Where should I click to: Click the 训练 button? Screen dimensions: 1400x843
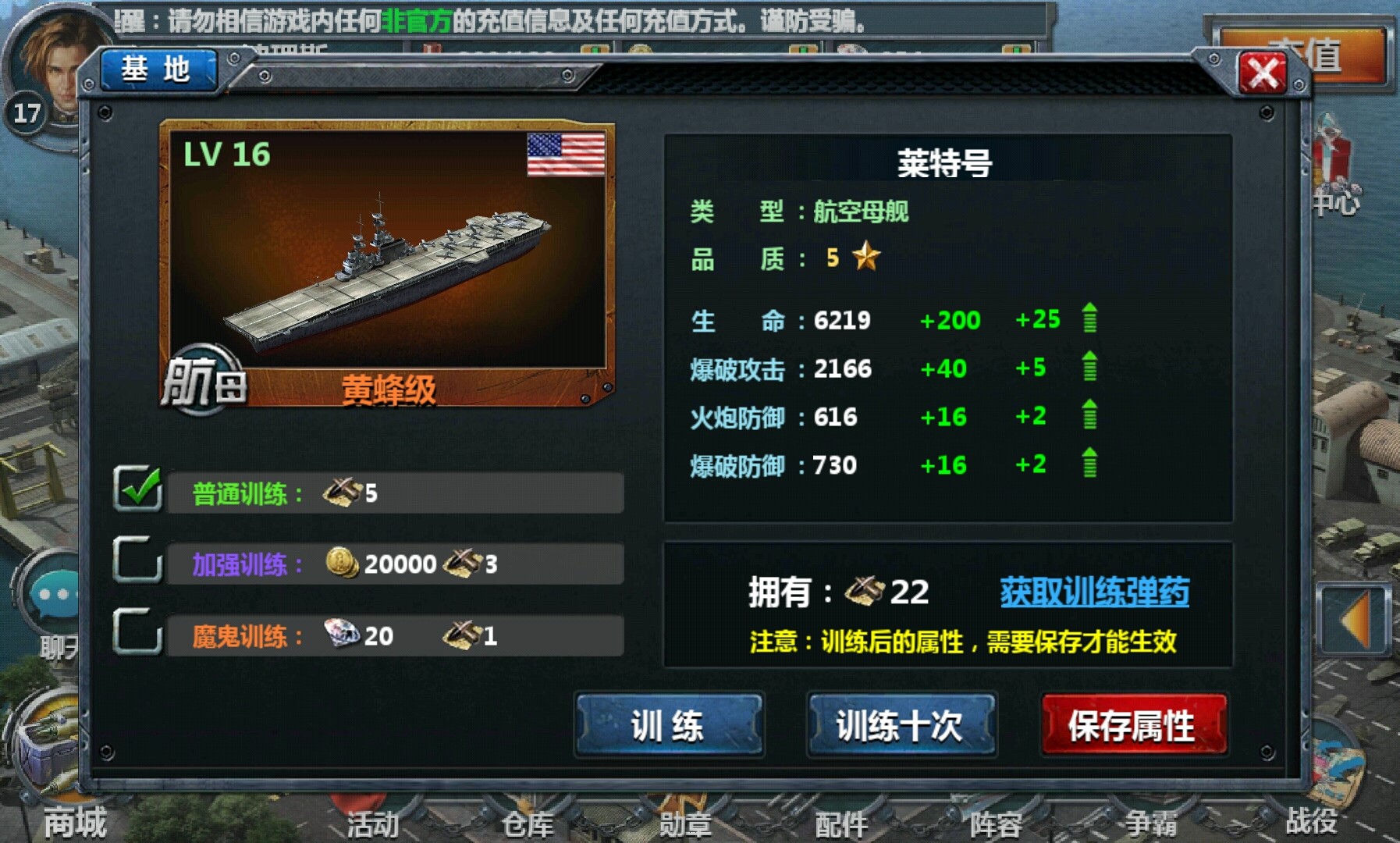click(669, 725)
